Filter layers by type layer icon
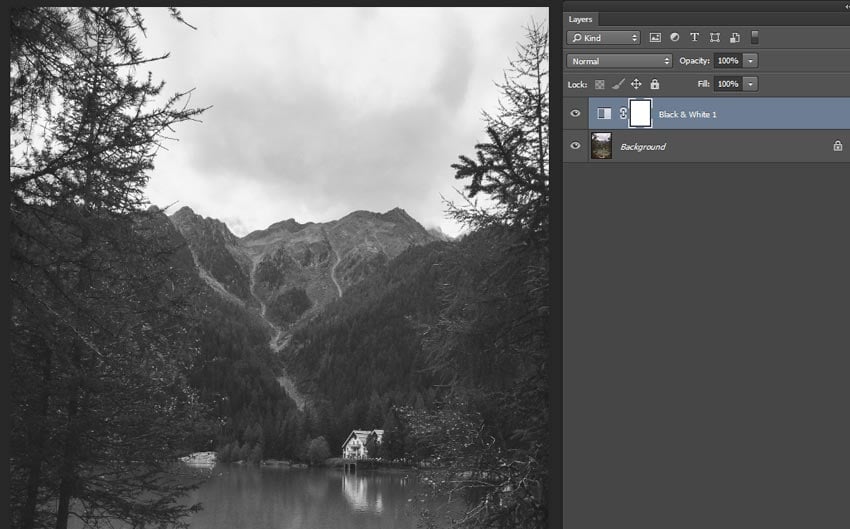Screen dimensions: 850x529 (x=694, y=37)
